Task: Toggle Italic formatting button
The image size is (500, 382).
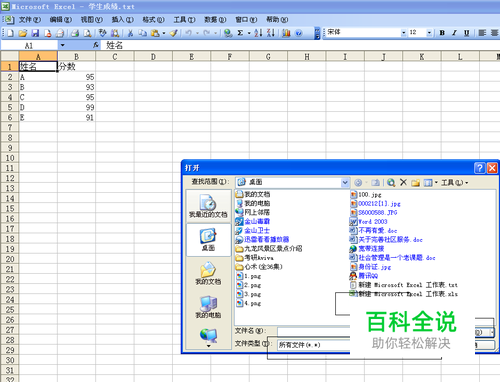Action: 454,33
